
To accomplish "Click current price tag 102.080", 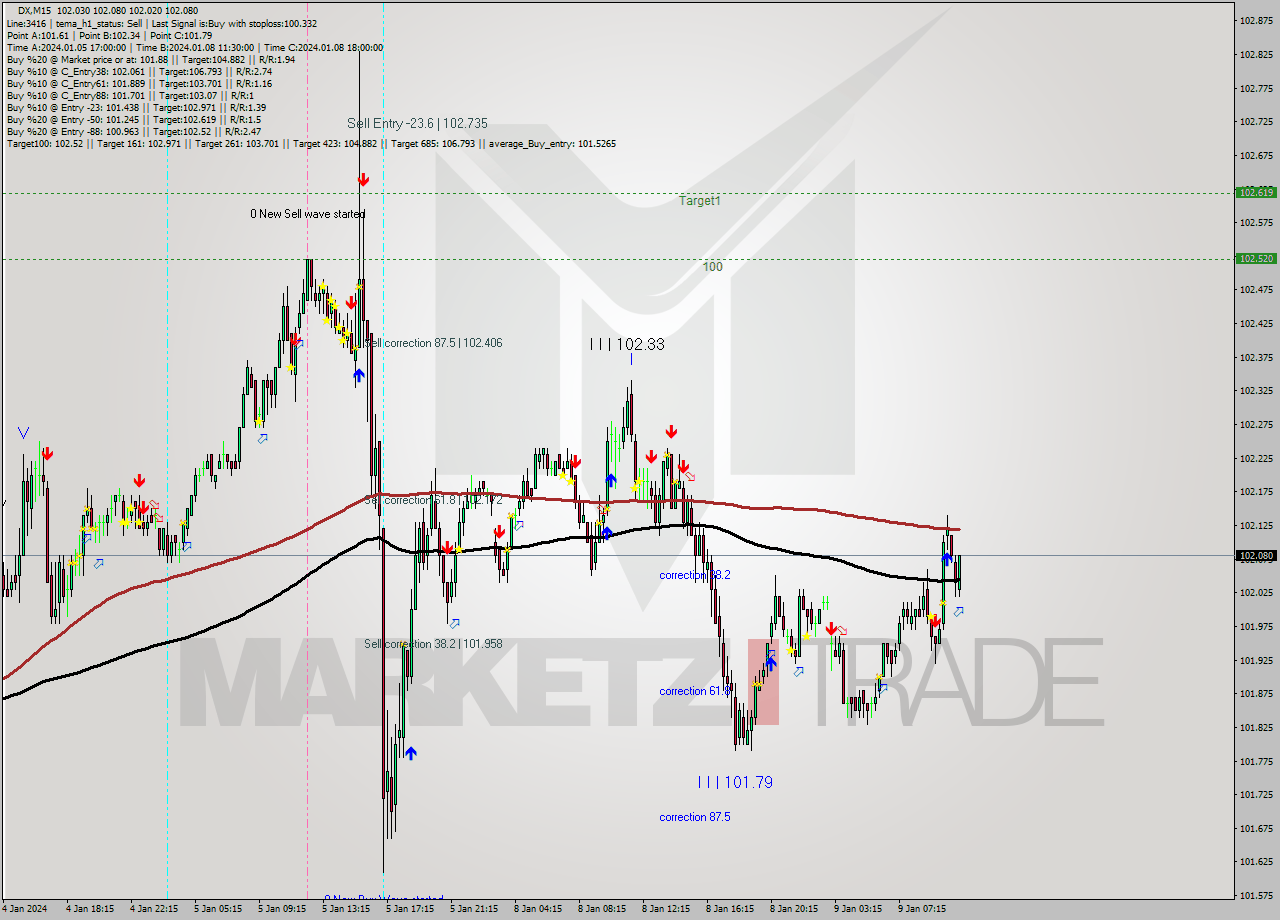I will pos(1256,555).
